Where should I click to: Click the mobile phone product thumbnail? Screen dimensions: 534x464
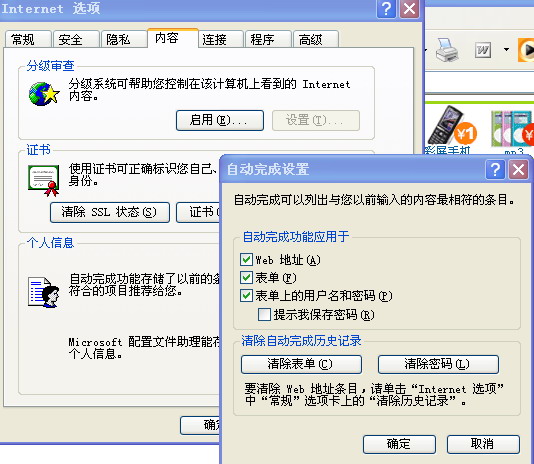point(452,128)
